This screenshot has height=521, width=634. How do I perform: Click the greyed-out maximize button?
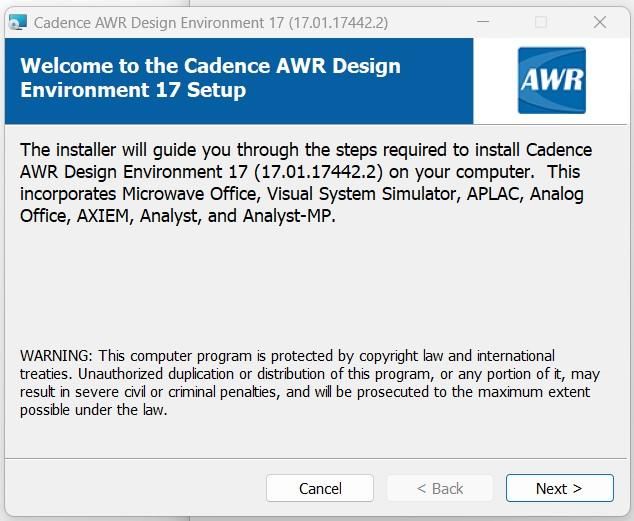541,22
